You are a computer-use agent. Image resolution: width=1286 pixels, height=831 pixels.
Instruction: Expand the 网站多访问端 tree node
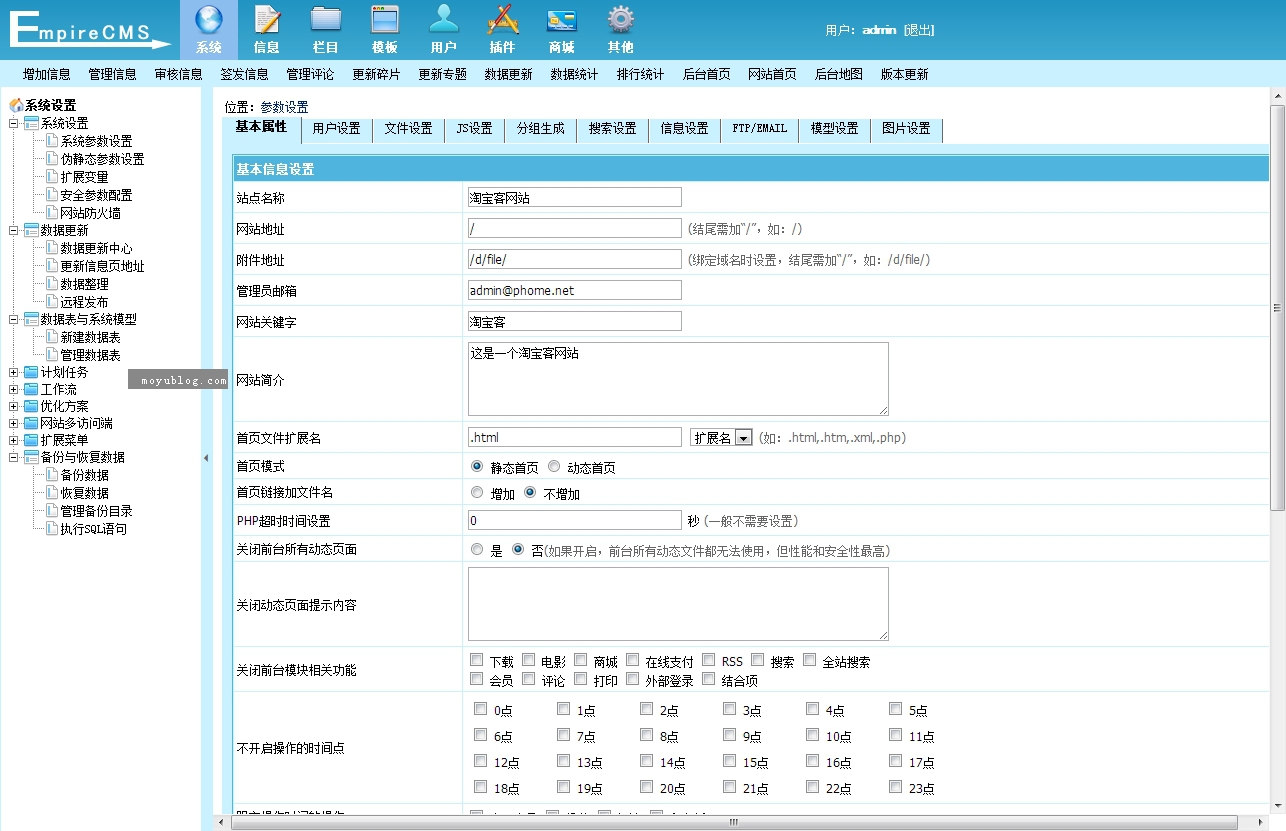tap(14, 423)
